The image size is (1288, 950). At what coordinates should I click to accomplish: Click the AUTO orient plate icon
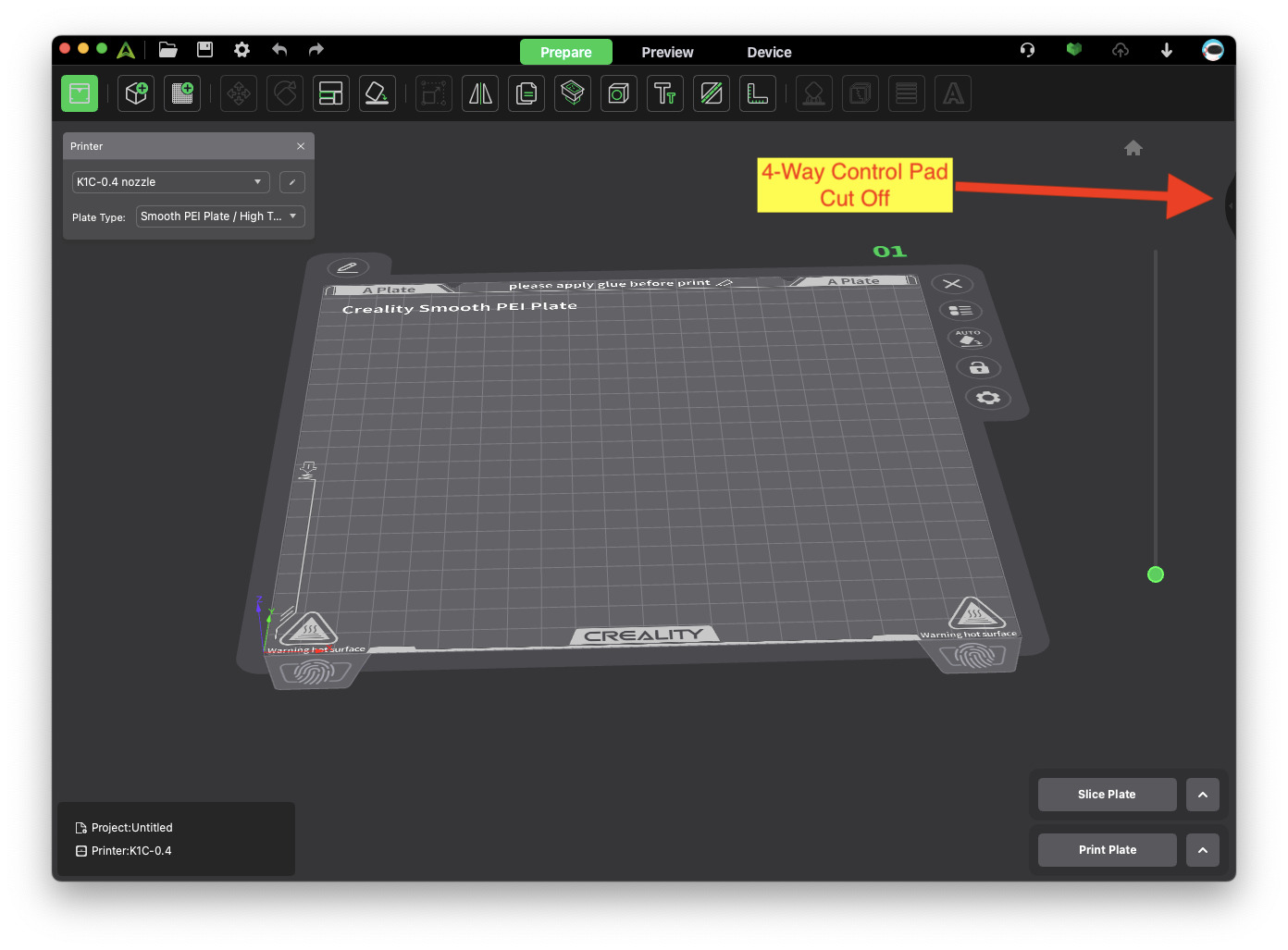click(970, 339)
